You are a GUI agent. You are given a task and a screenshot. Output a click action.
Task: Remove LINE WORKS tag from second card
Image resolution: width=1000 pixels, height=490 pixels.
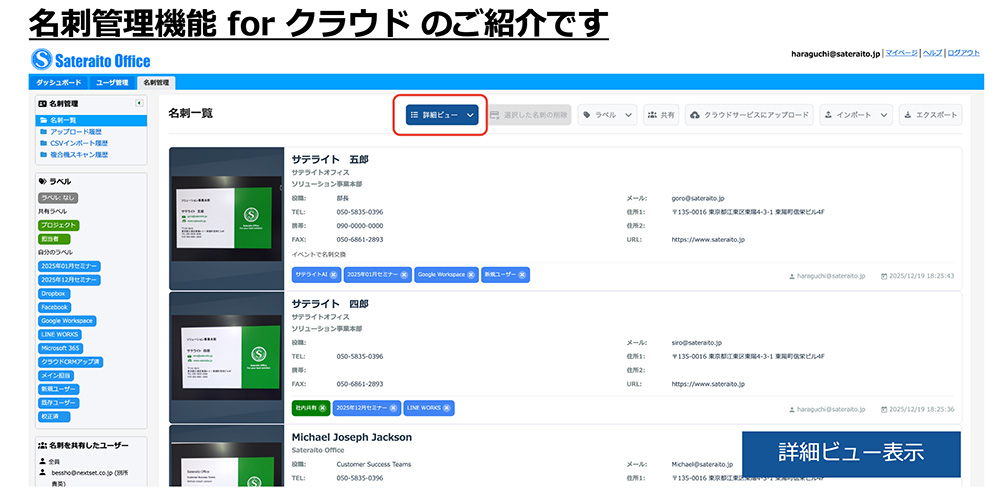click(x=448, y=408)
